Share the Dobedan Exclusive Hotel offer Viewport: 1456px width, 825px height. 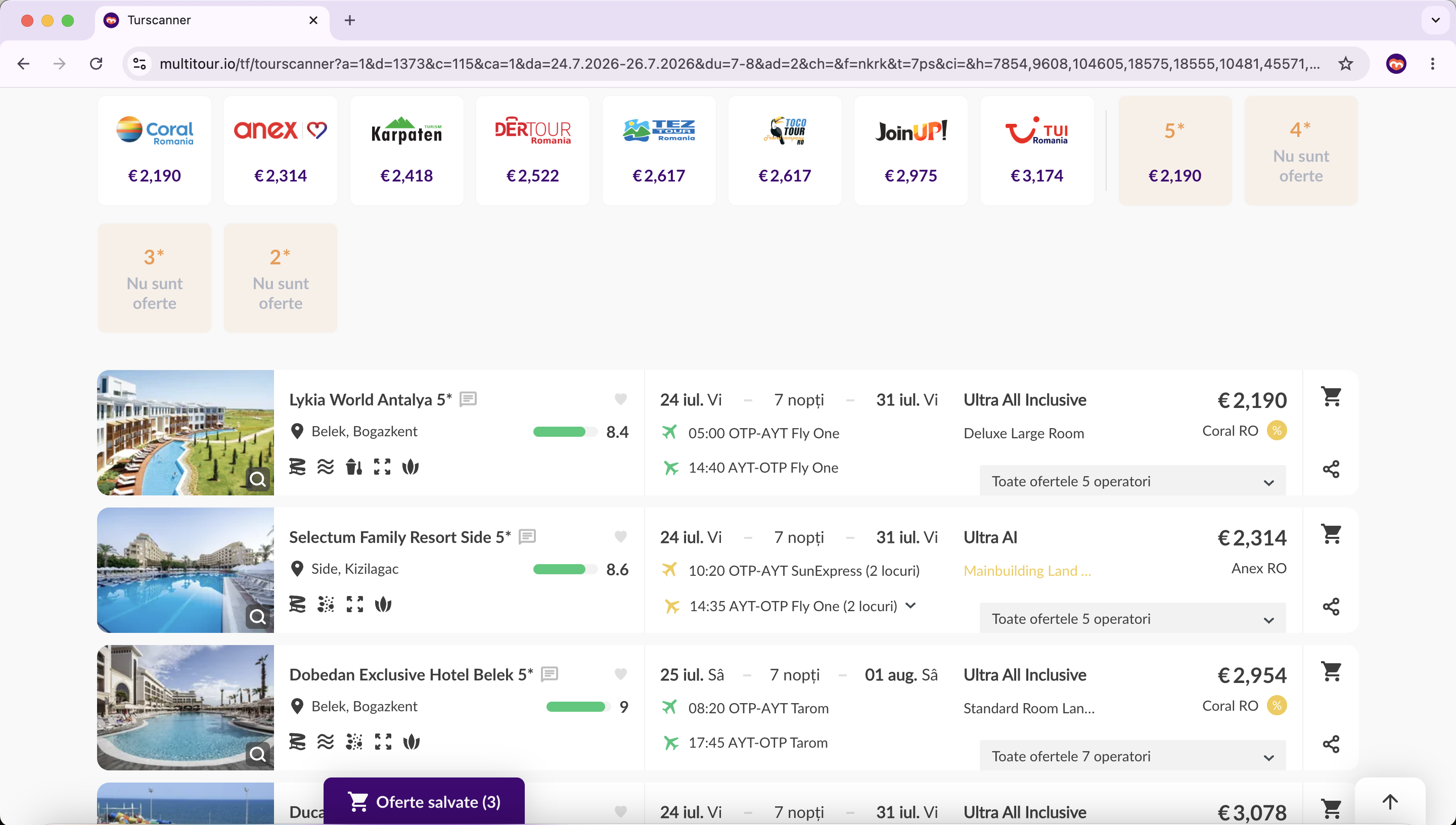1331,744
